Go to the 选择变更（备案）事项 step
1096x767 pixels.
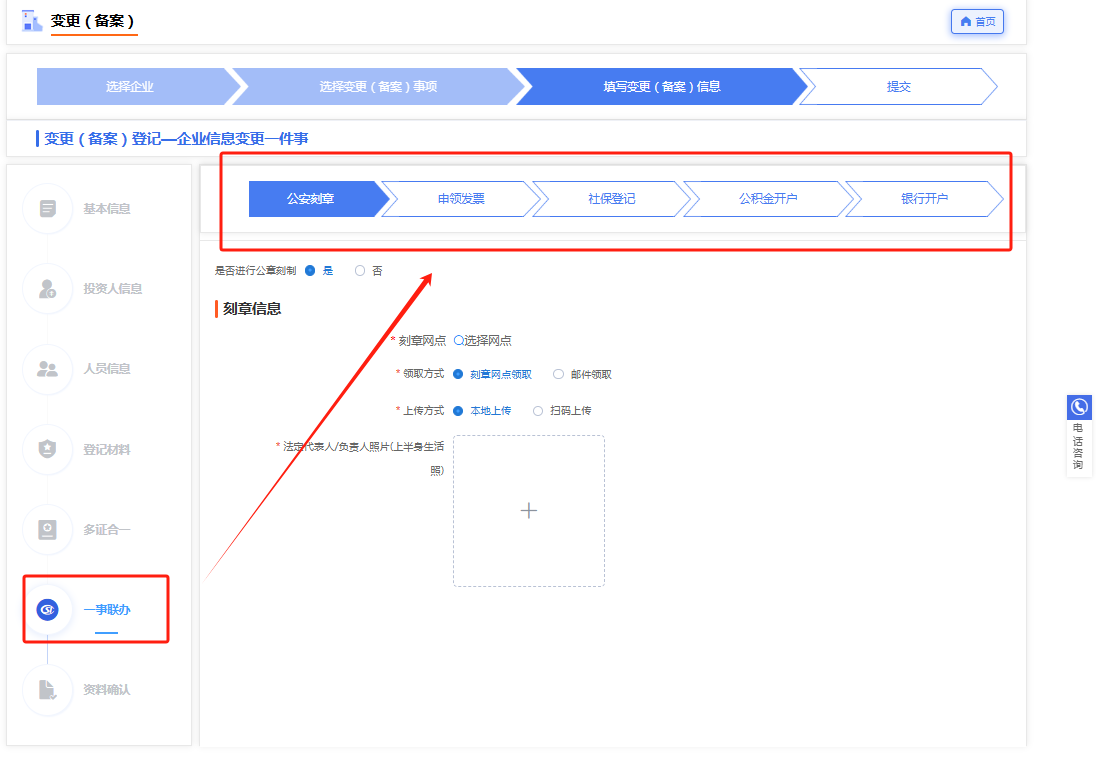(378, 87)
